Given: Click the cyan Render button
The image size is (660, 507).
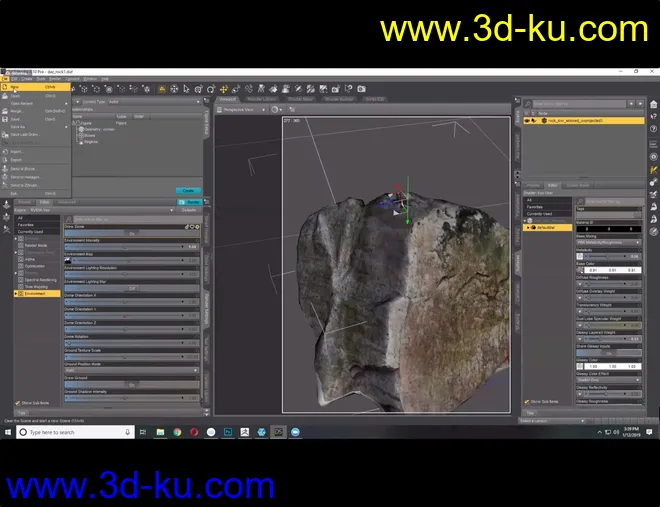Looking at the screenshot, I should click(190, 202).
